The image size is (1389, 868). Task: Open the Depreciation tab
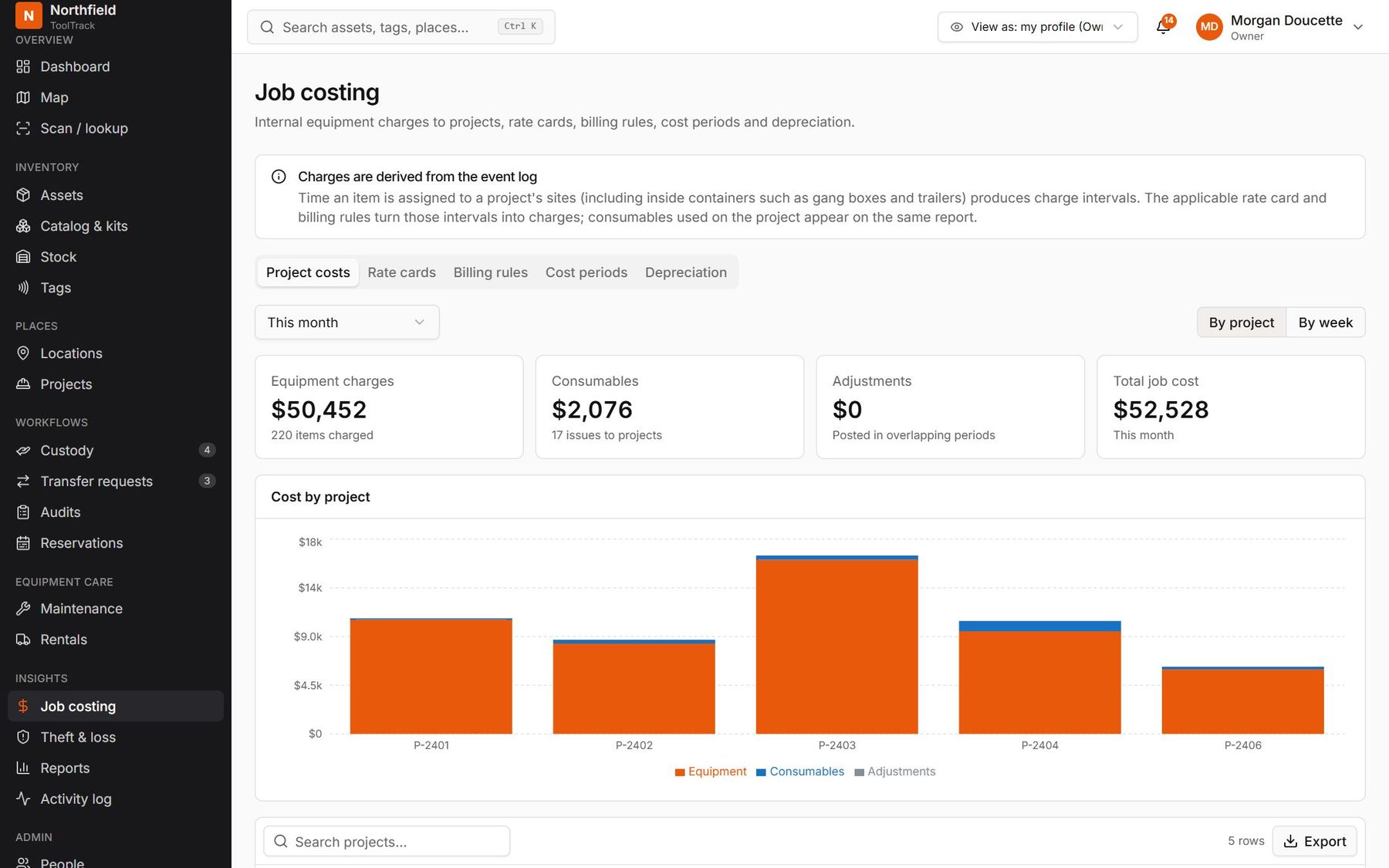click(x=685, y=272)
